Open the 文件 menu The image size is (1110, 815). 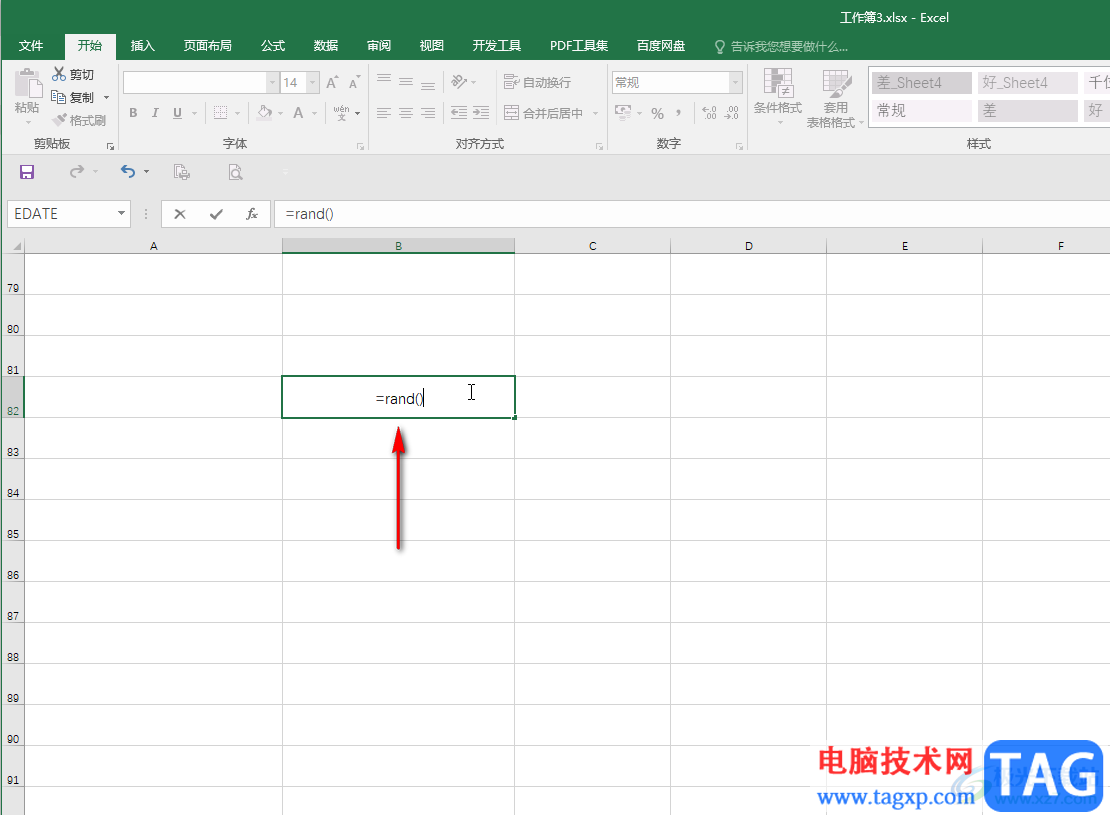coord(30,46)
